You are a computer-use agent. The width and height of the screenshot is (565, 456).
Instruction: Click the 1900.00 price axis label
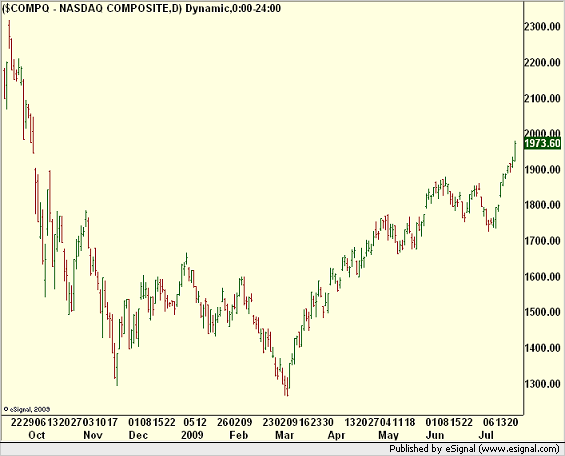click(x=542, y=169)
